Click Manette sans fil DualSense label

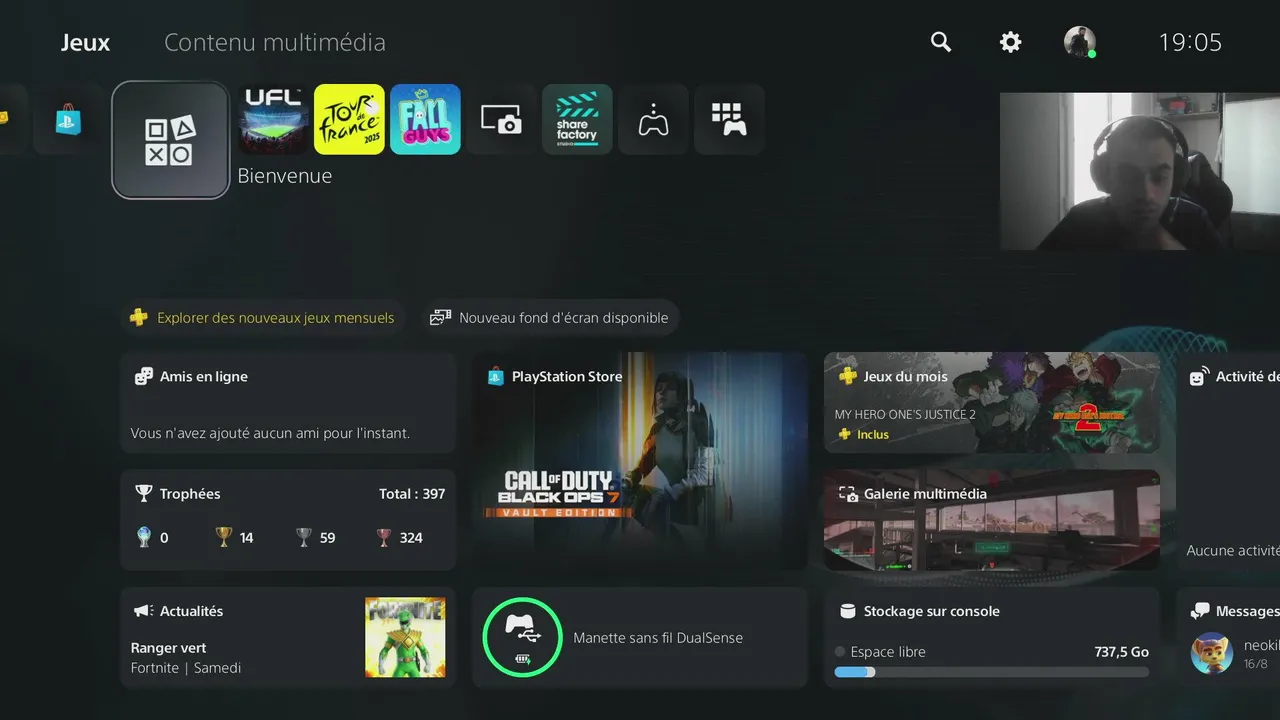point(658,638)
